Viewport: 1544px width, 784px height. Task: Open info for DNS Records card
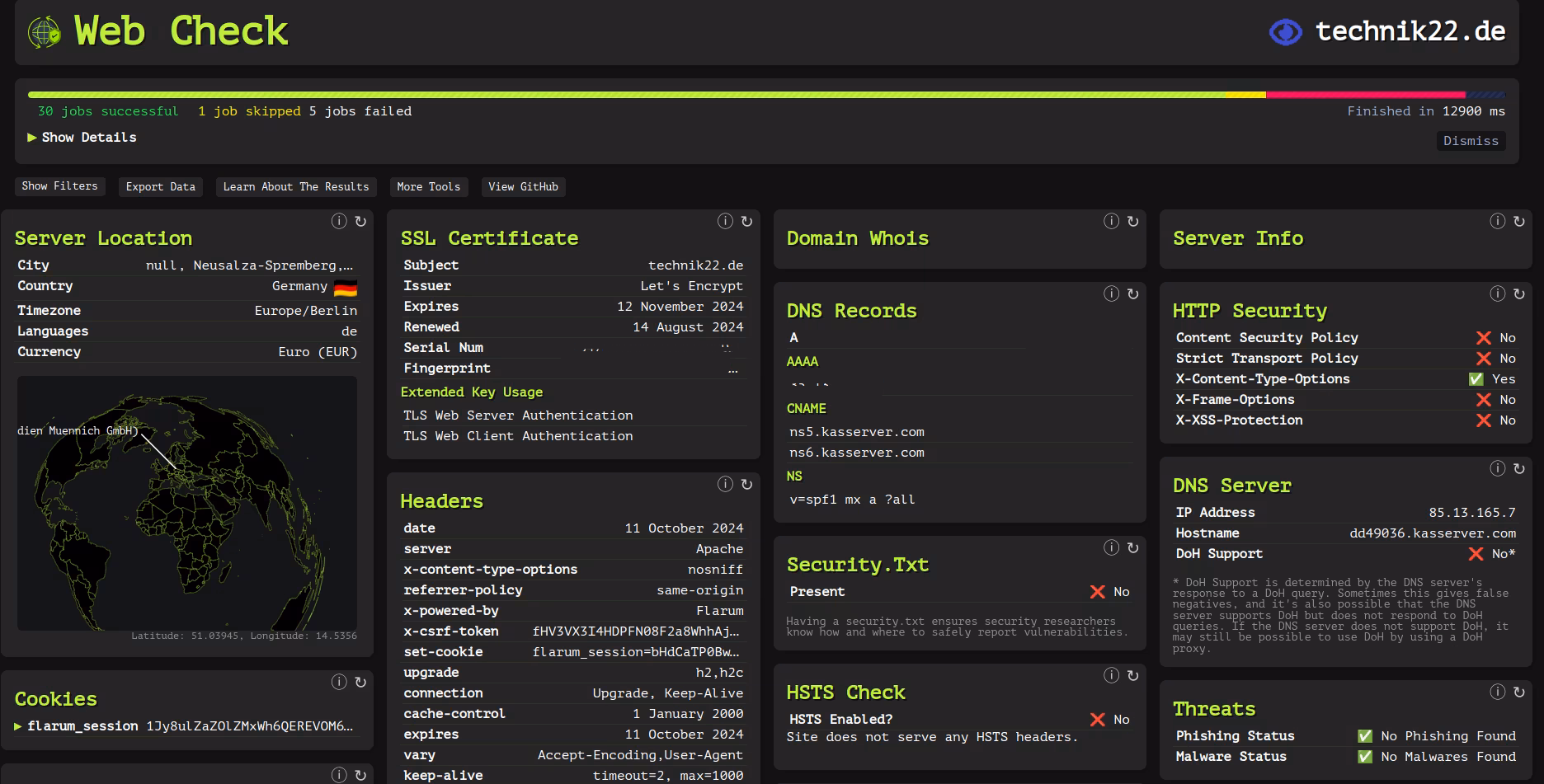click(1111, 293)
